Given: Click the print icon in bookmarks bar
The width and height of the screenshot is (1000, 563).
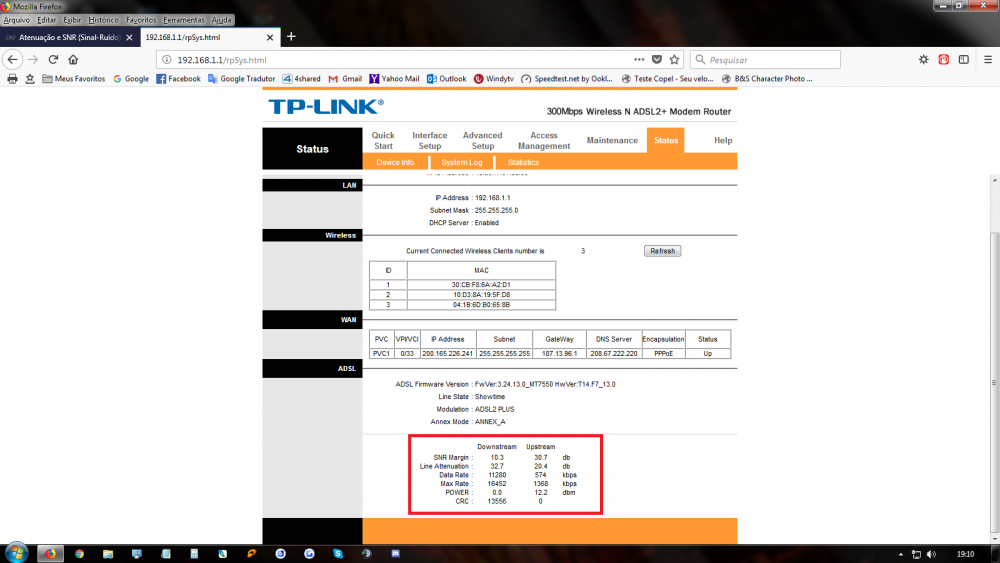Looking at the screenshot, I should tap(12, 78).
